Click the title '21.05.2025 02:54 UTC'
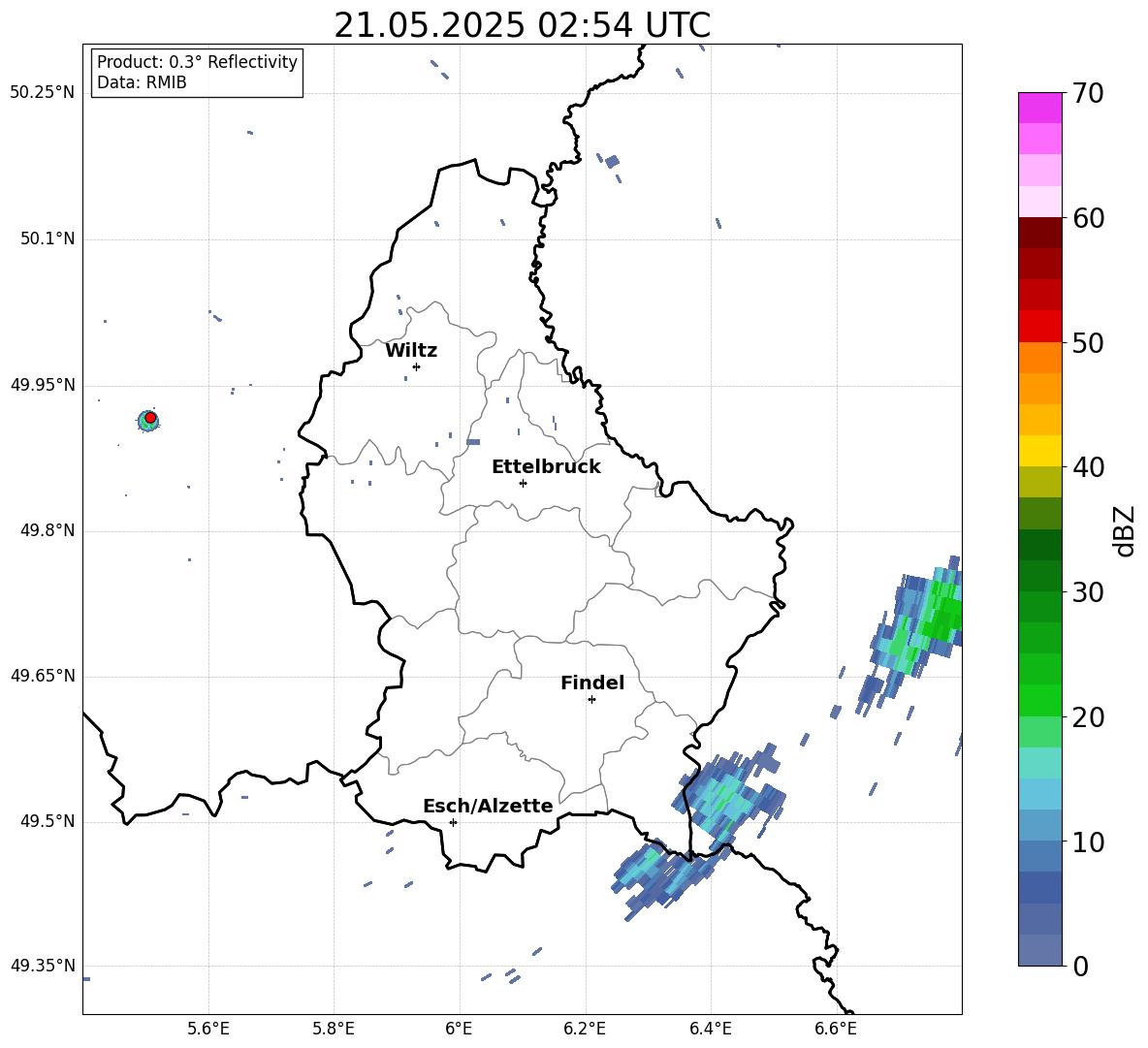 coord(522,25)
